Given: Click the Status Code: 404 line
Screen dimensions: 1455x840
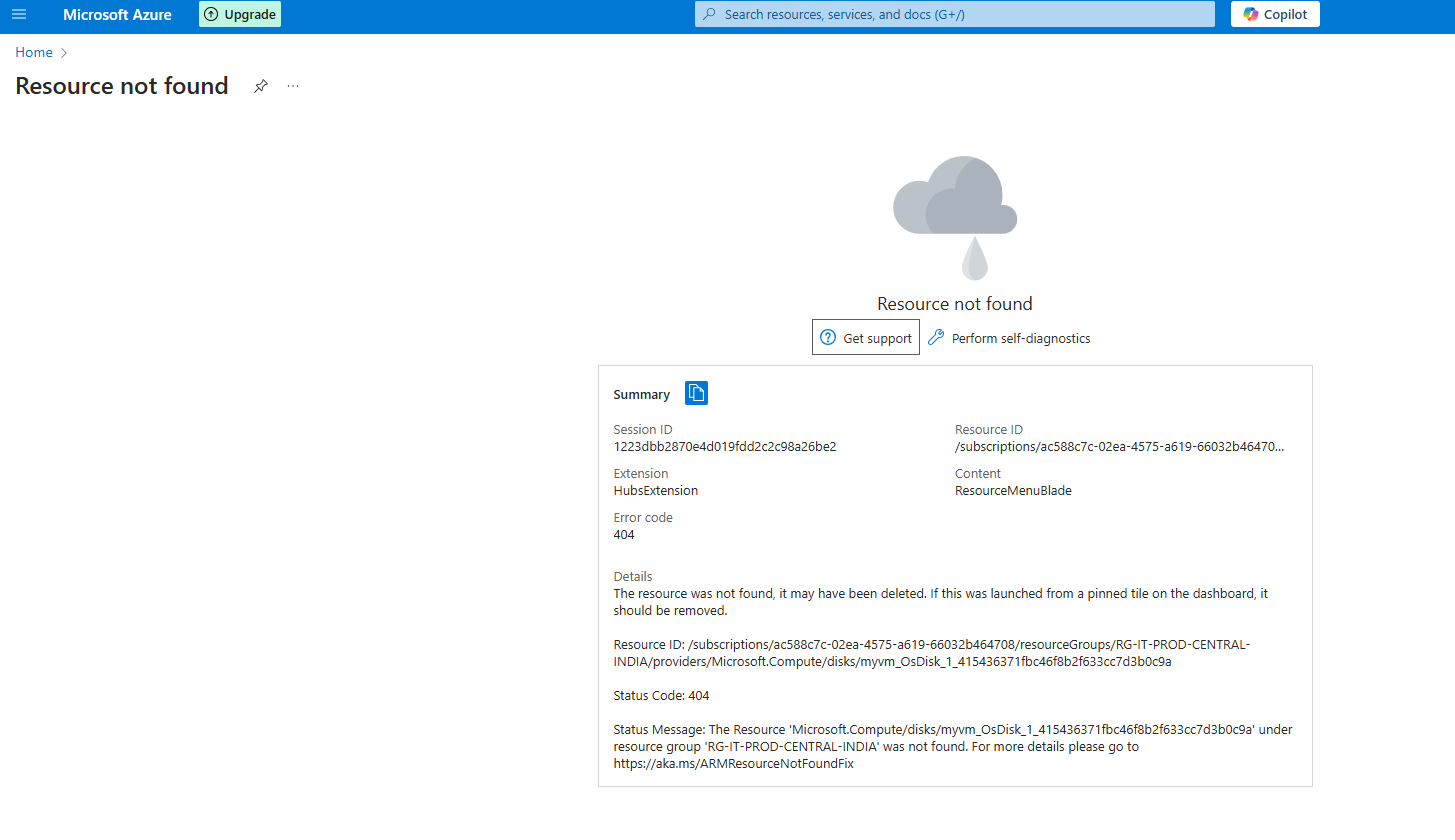Looking at the screenshot, I should (661, 695).
